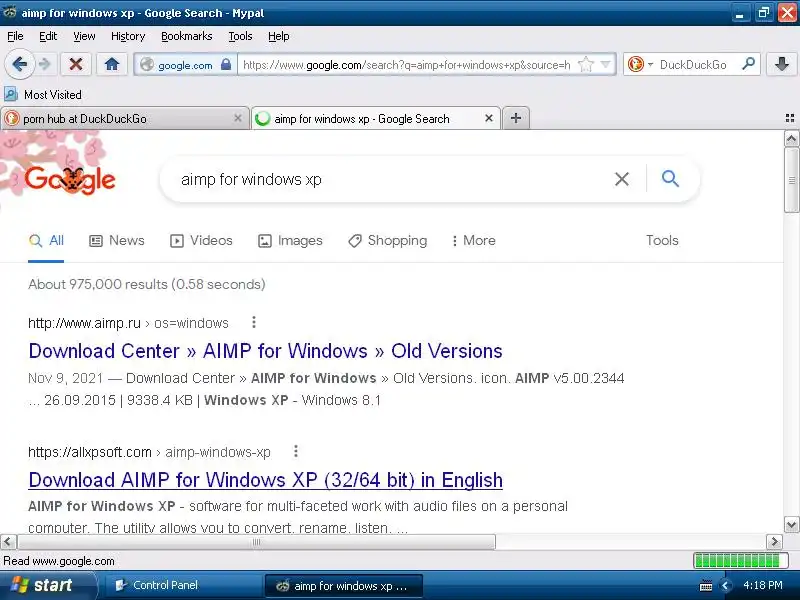Viewport: 800px width, 600px height.
Task: Open the Home page icon
Action: click(112, 64)
